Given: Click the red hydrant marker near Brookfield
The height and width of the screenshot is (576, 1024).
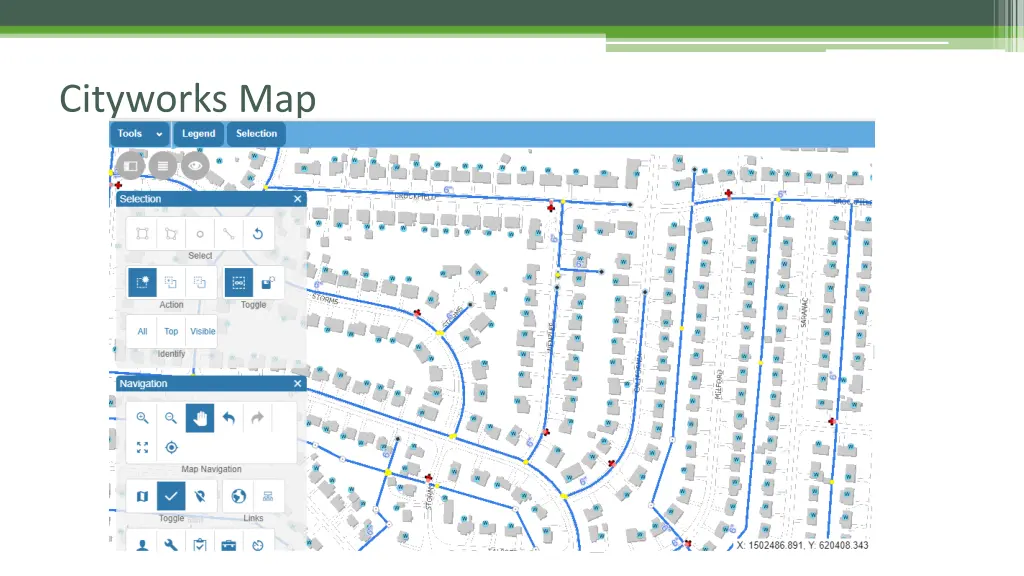Looking at the screenshot, I should point(551,208).
